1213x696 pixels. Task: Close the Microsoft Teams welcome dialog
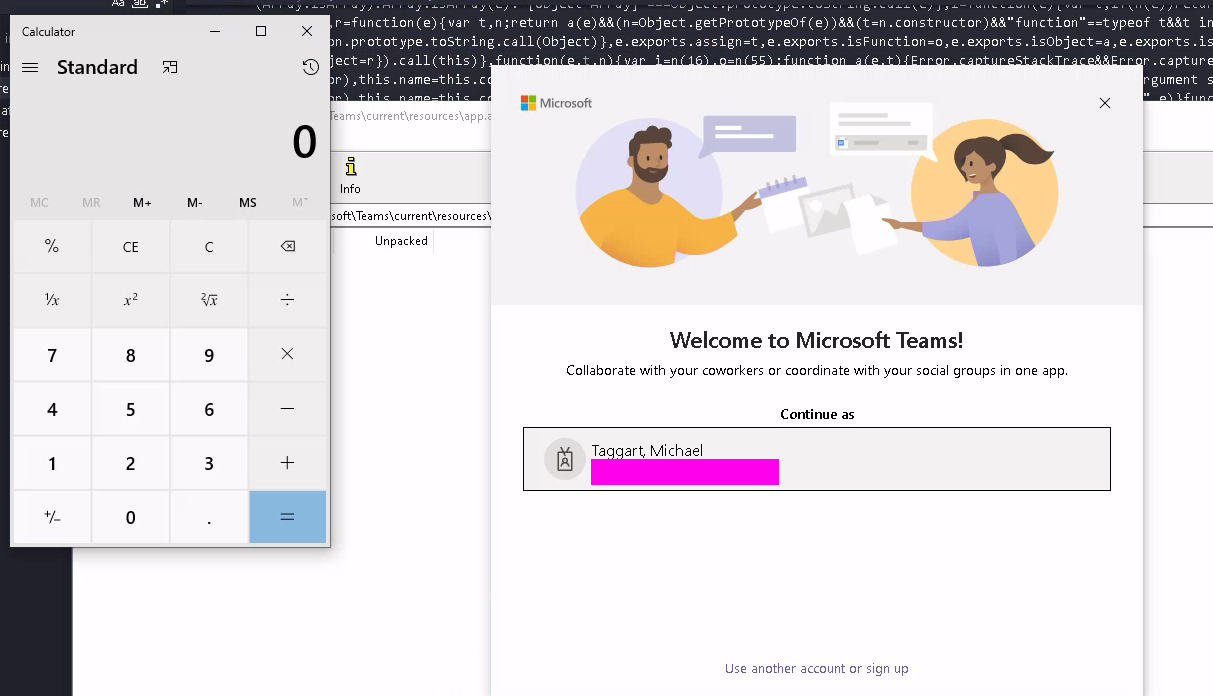[x=1105, y=103]
